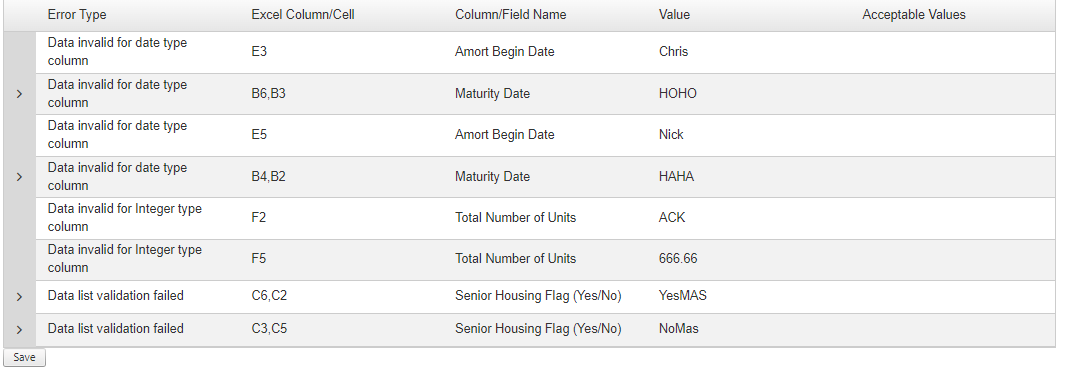Expand the HAHA Maturity Date error row
This screenshot has height=374, width=1068.
(19, 176)
